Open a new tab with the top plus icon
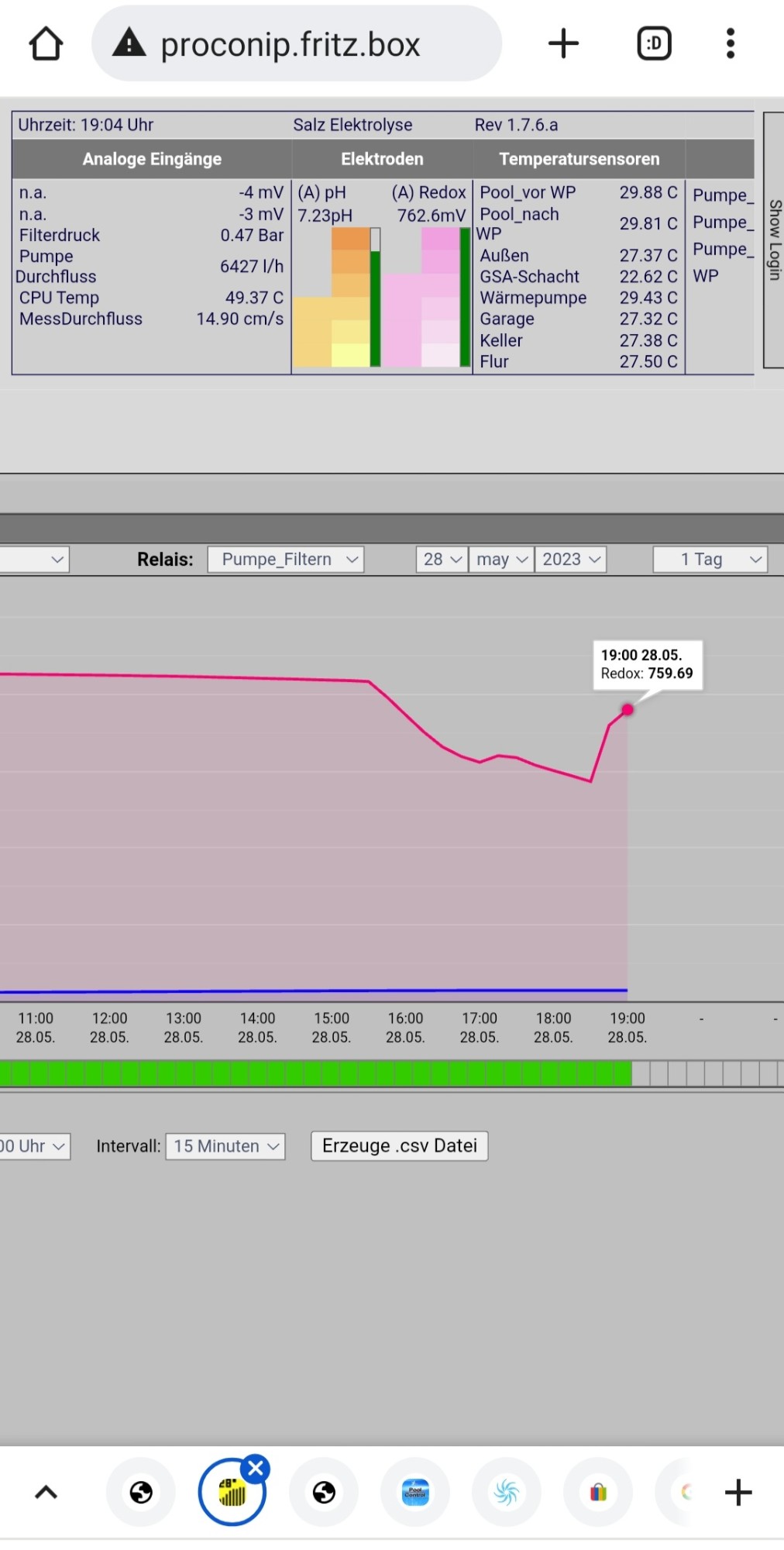Viewport: 784px width, 1550px height. click(564, 43)
